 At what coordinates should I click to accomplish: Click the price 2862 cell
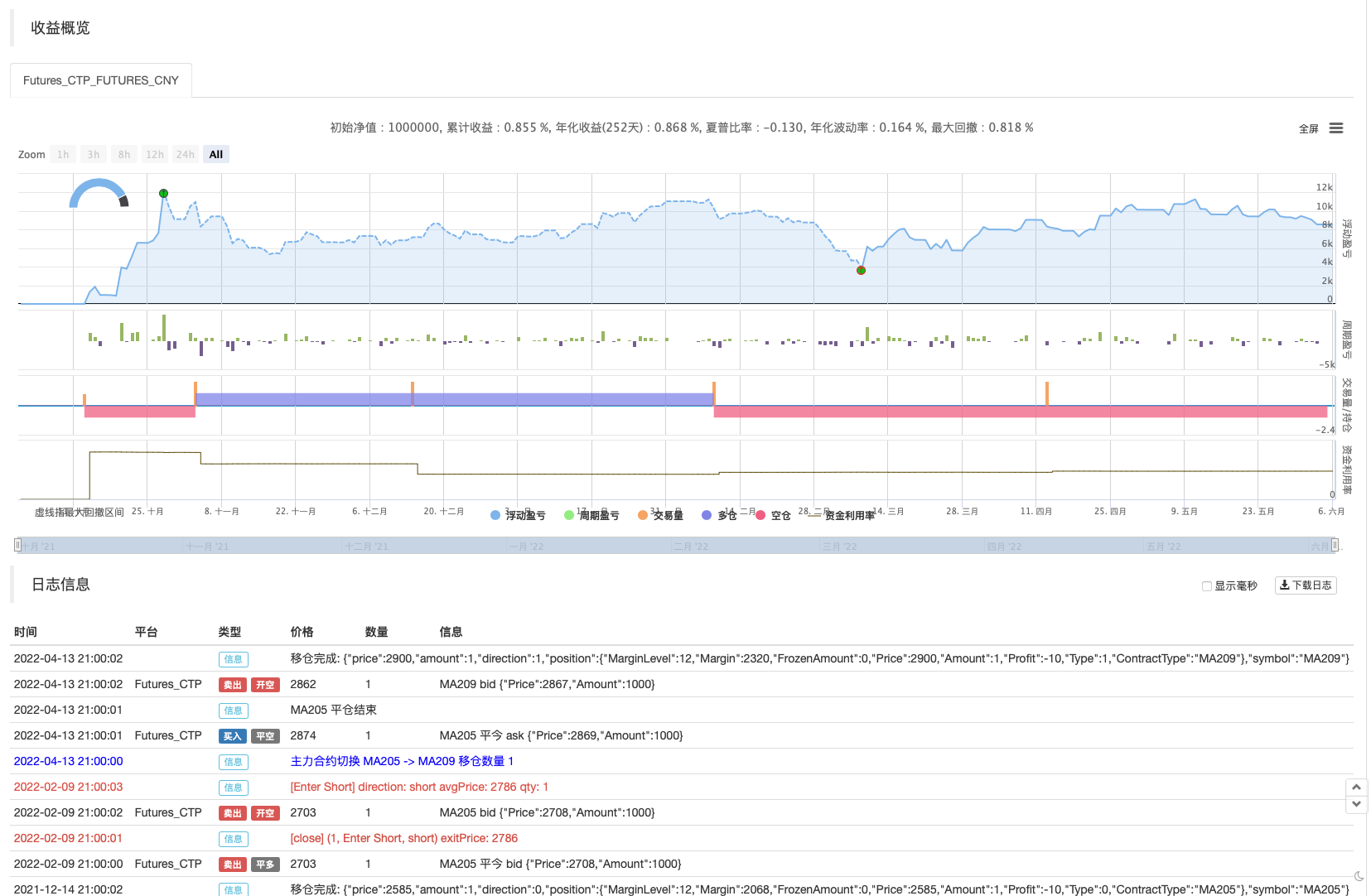point(303,684)
